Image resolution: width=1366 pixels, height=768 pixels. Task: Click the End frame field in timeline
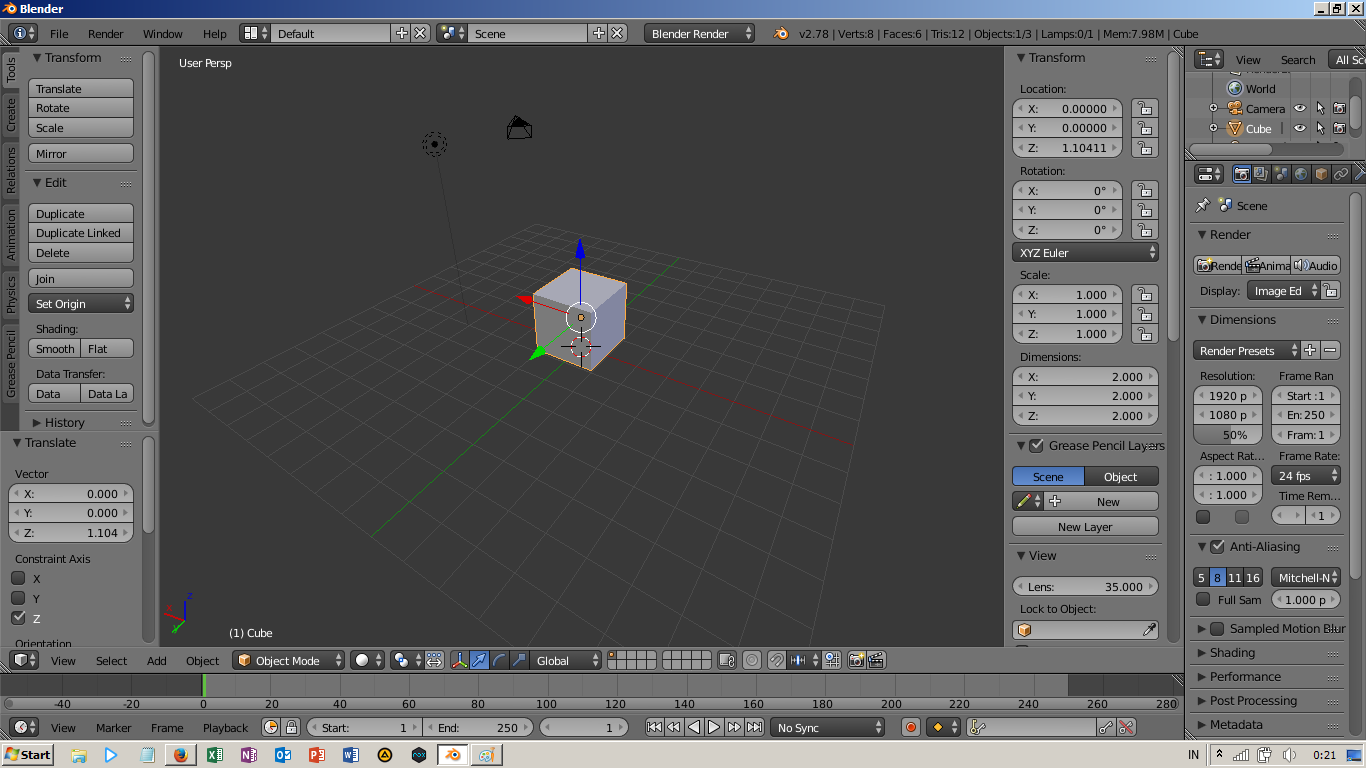pyautogui.click(x=478, y=727)
